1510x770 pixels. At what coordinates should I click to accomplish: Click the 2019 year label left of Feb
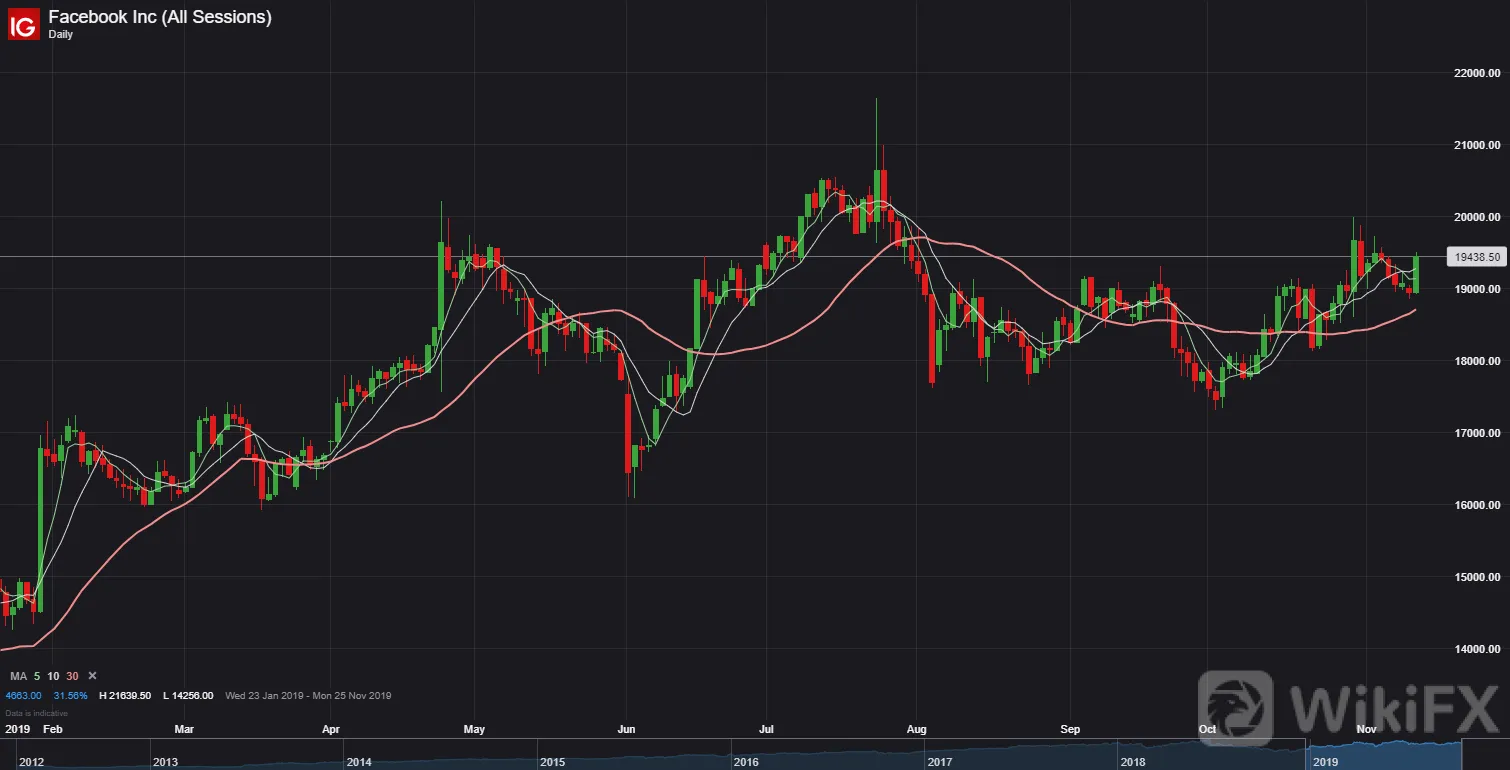(18, 729)
